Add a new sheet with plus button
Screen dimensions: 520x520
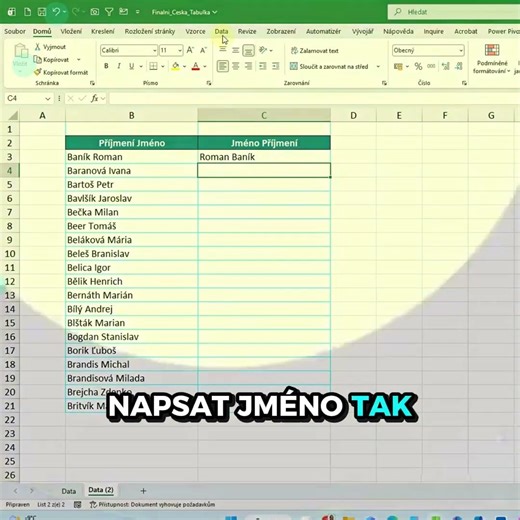tap(143, 491)
